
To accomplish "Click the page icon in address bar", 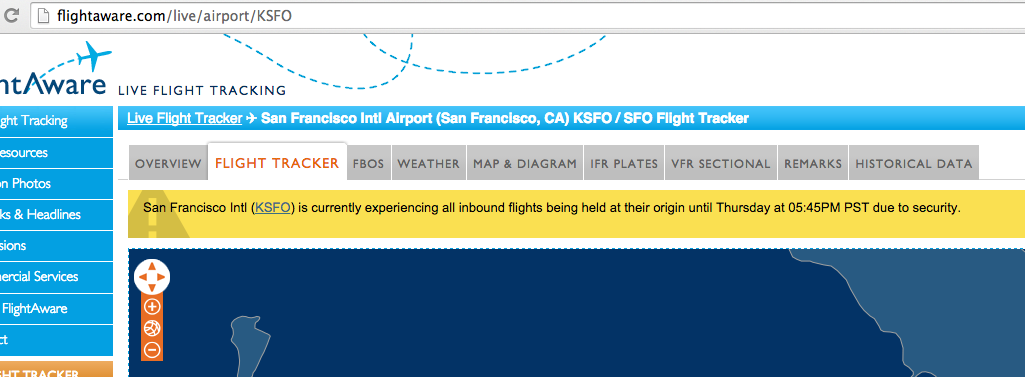I will click(44, 16).
